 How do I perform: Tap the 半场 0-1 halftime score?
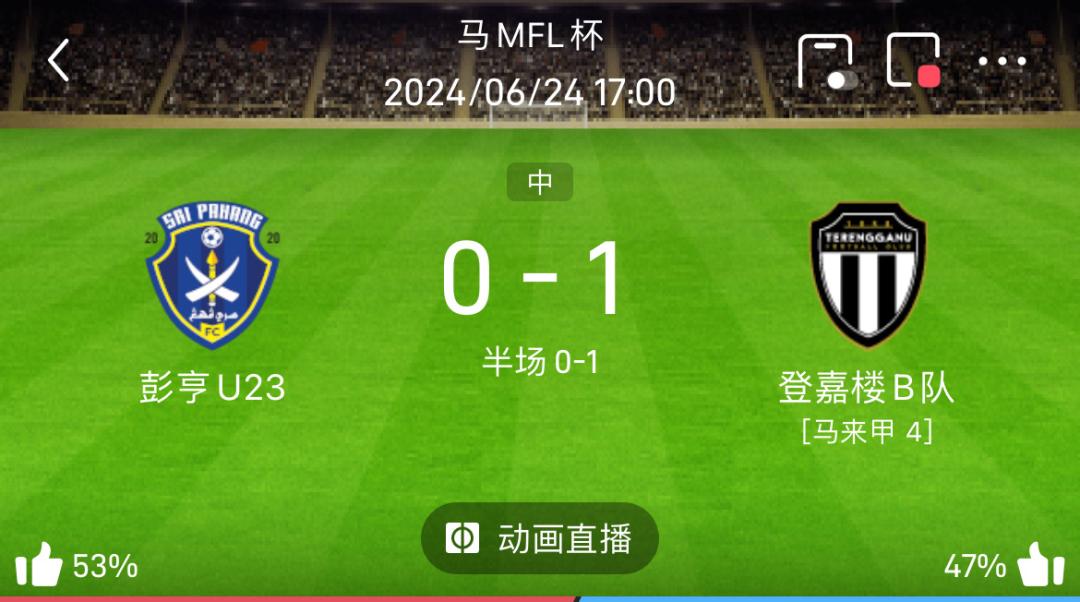[x=540, y=362]
